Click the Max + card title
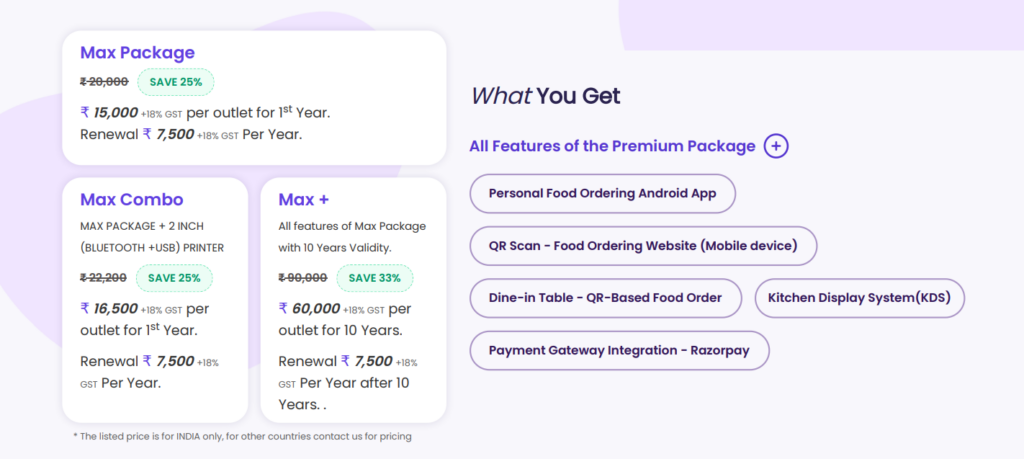1024x459 pixels. (x=303, y=199)
